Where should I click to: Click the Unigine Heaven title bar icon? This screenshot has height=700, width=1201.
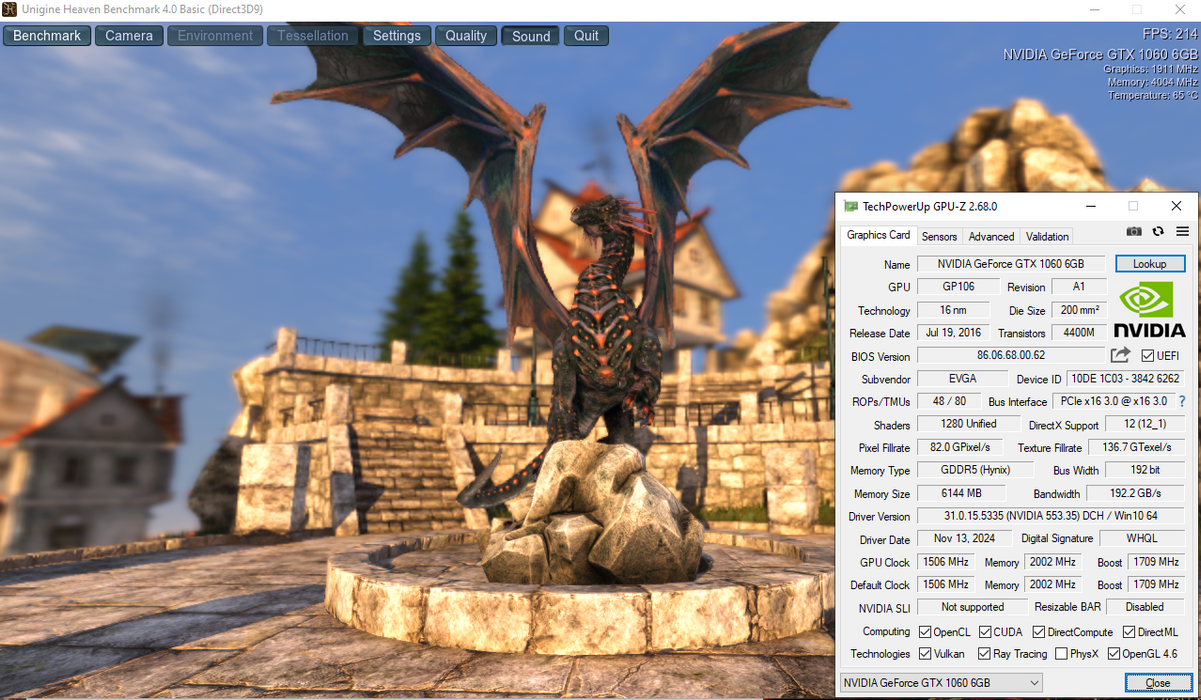10,10
